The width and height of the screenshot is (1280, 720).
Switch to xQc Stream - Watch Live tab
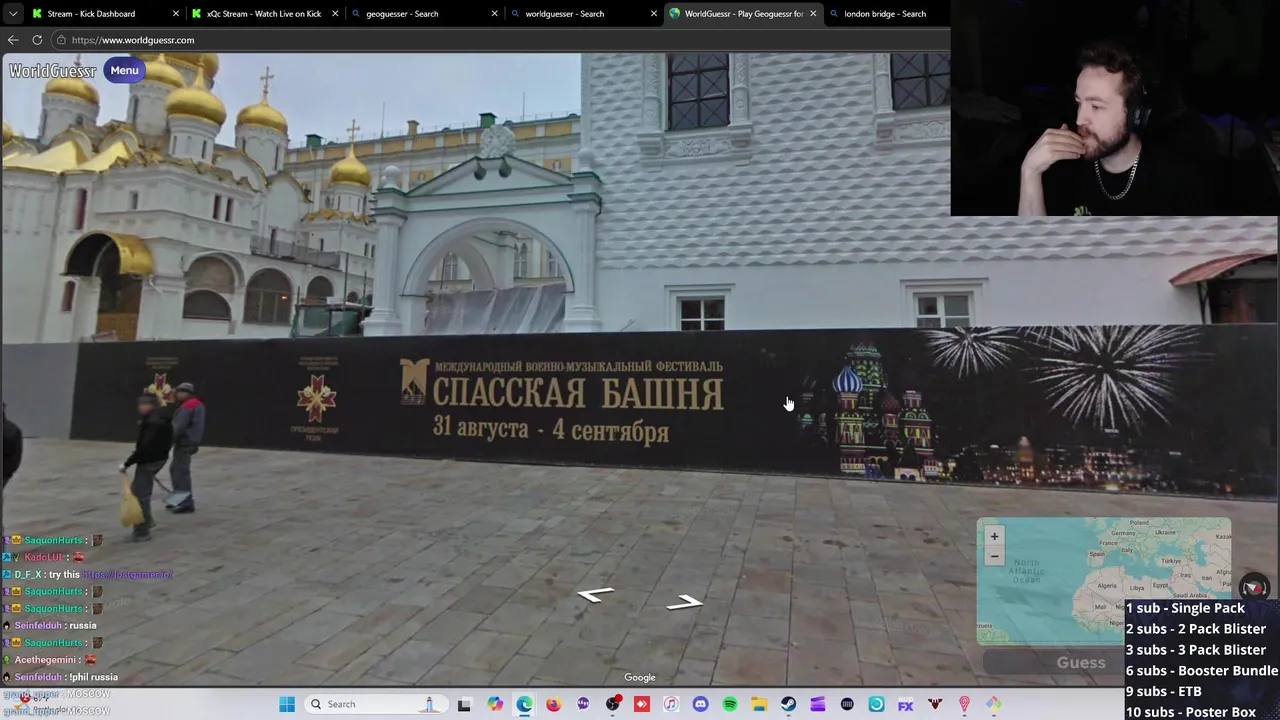tap(264, 14)
